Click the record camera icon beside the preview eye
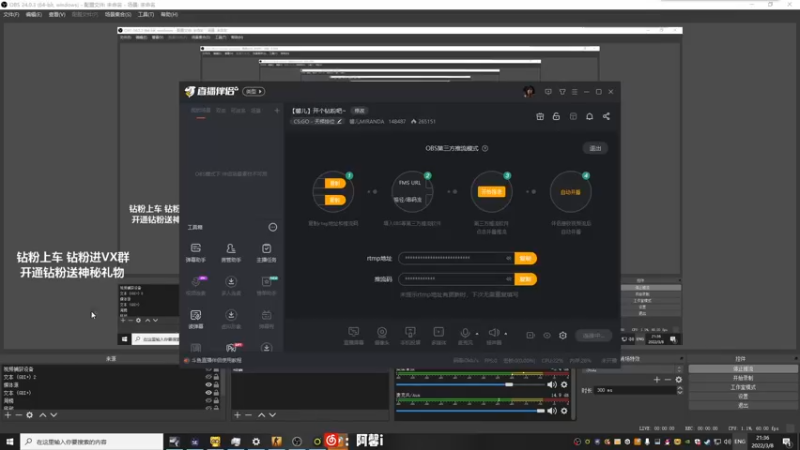The height and width of the screenshot is (450, 800). coord(531,336)
